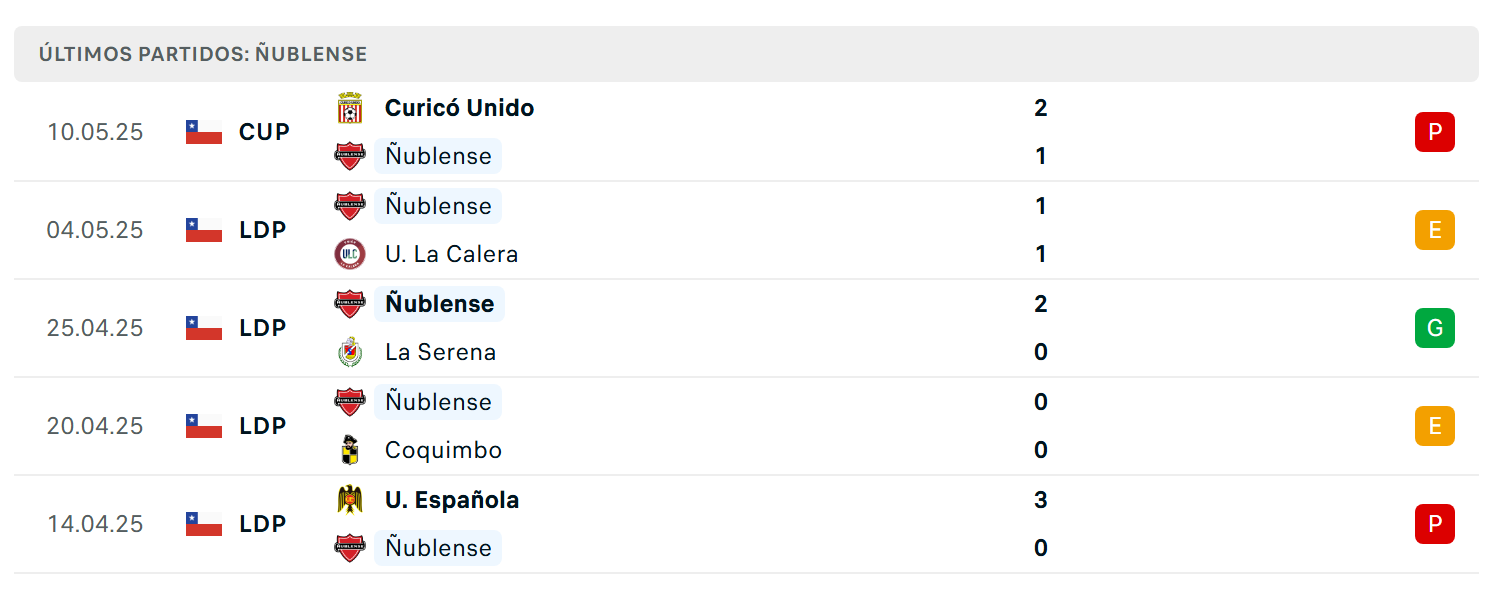Click Chile flag in 14.04.25 match row
This screenshot has height=592, width=1493.
[204, 524]
